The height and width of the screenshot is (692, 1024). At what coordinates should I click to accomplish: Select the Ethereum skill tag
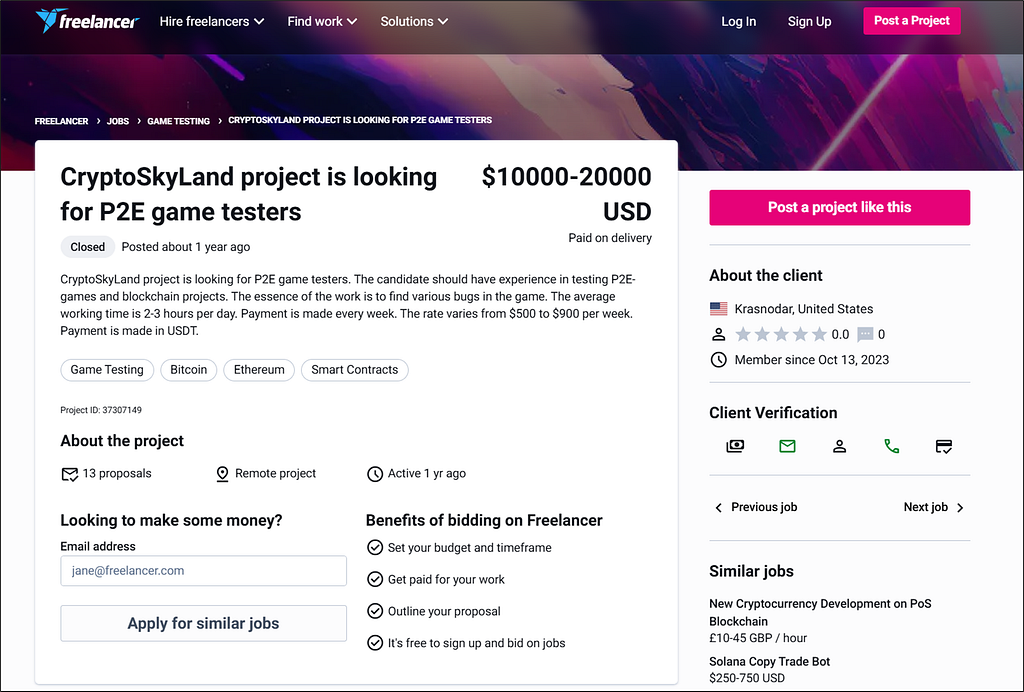259,370
